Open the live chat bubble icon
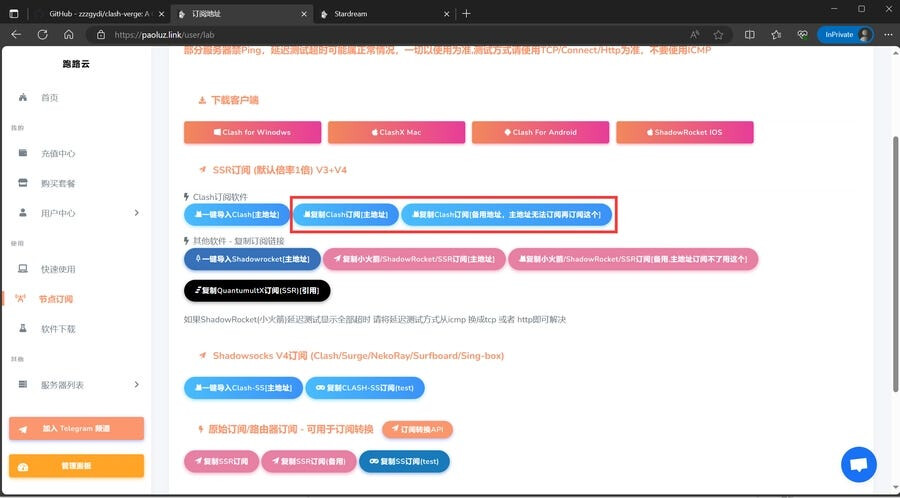Image resolution: width=900 pixels, height=498 pixels. click(x=859, y=464)
